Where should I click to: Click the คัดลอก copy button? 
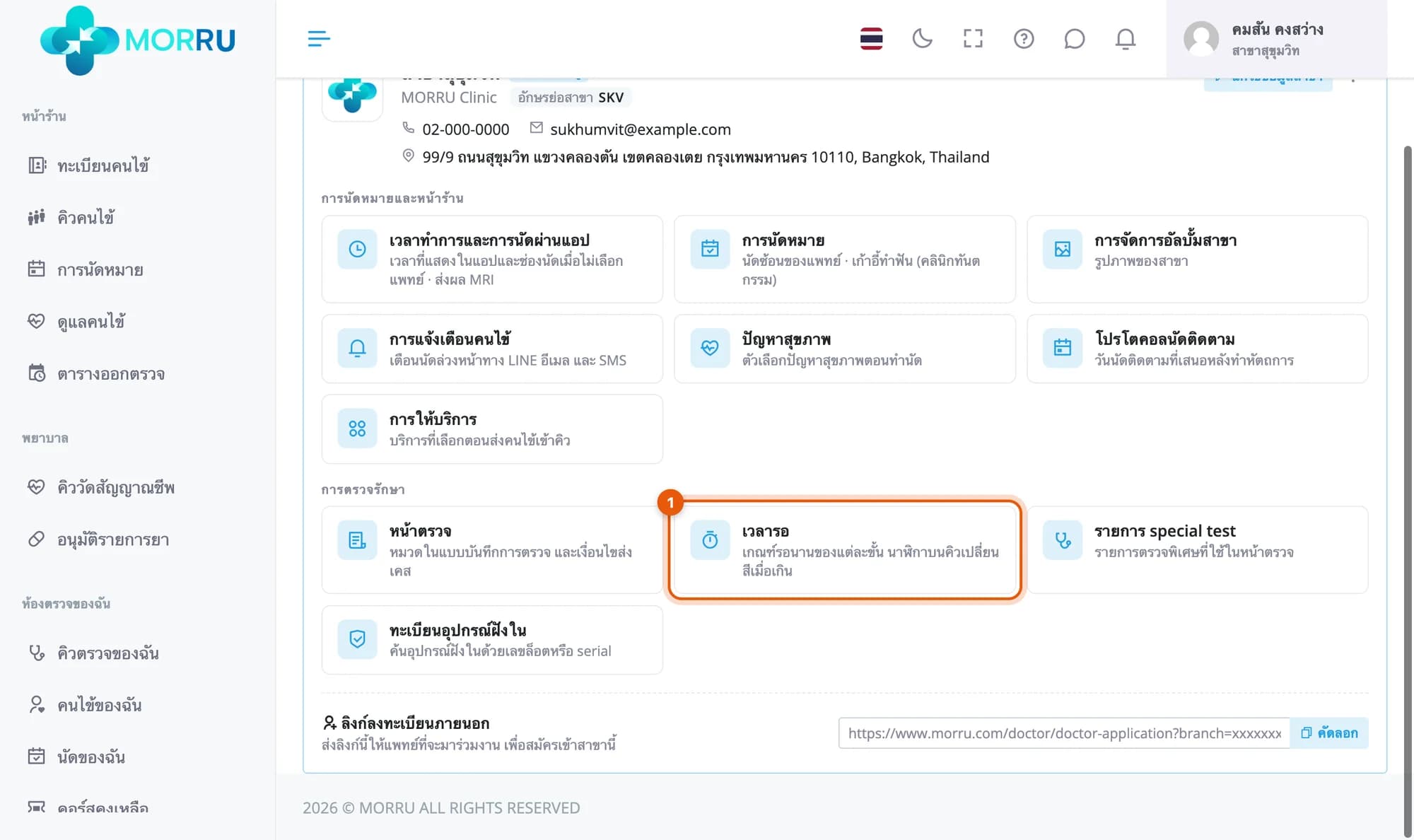coord(1329,733)
